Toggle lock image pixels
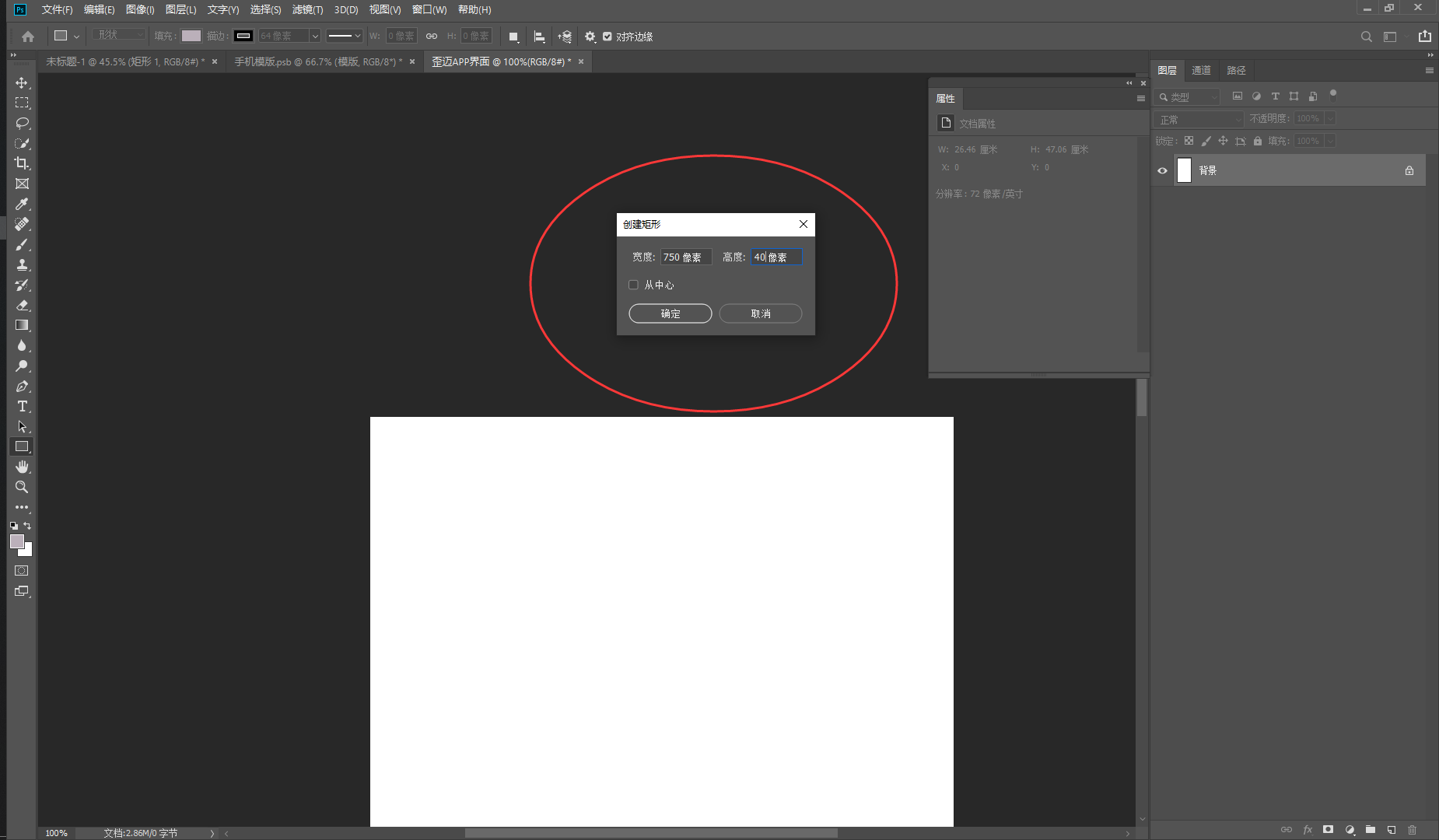The width and height of the screenshot is (1439, 840). click(x=1206, y=141)
